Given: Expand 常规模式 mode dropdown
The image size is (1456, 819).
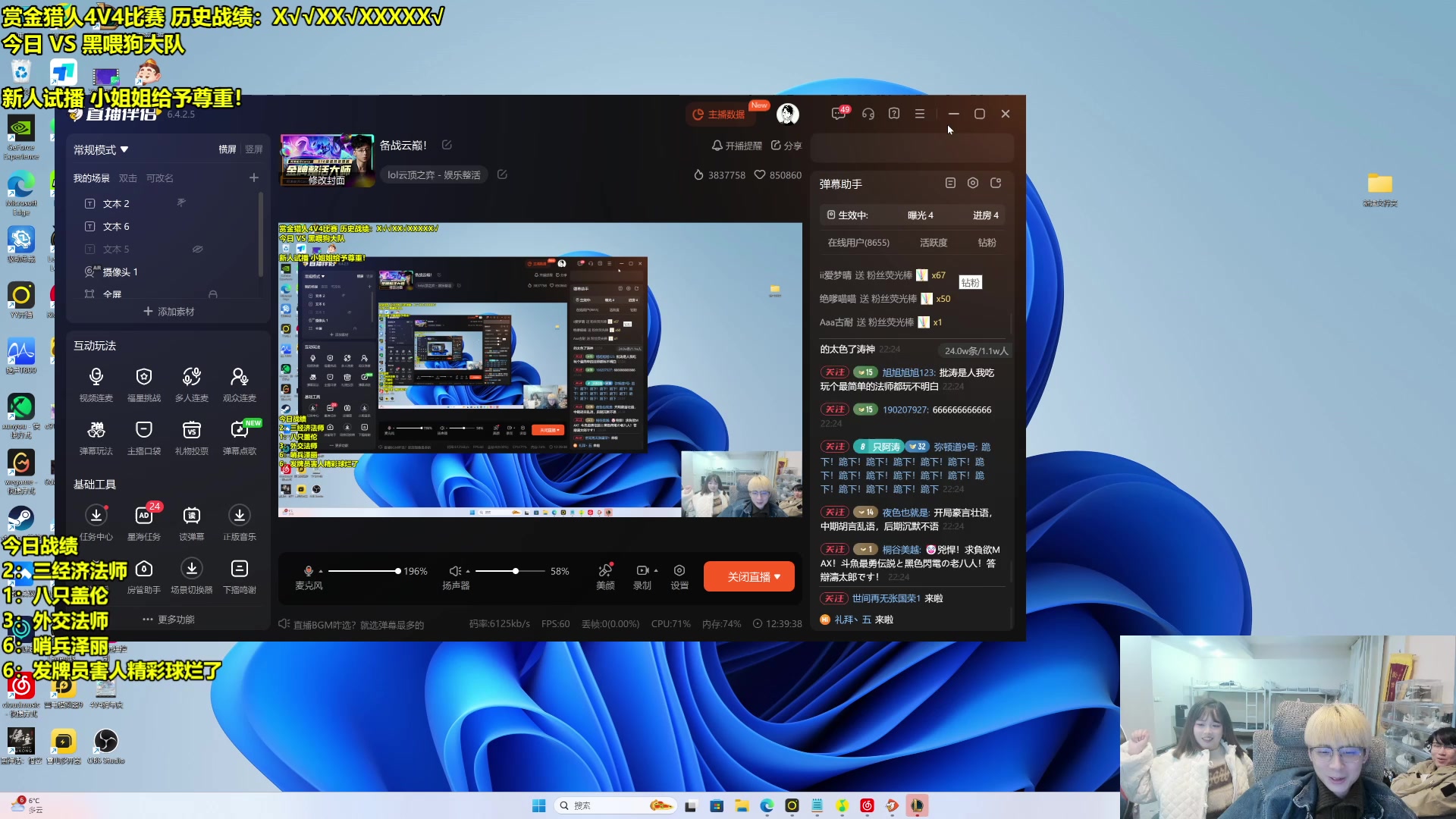Looking at the screenshot, I should pyautogui.click(x=101, y=149).
